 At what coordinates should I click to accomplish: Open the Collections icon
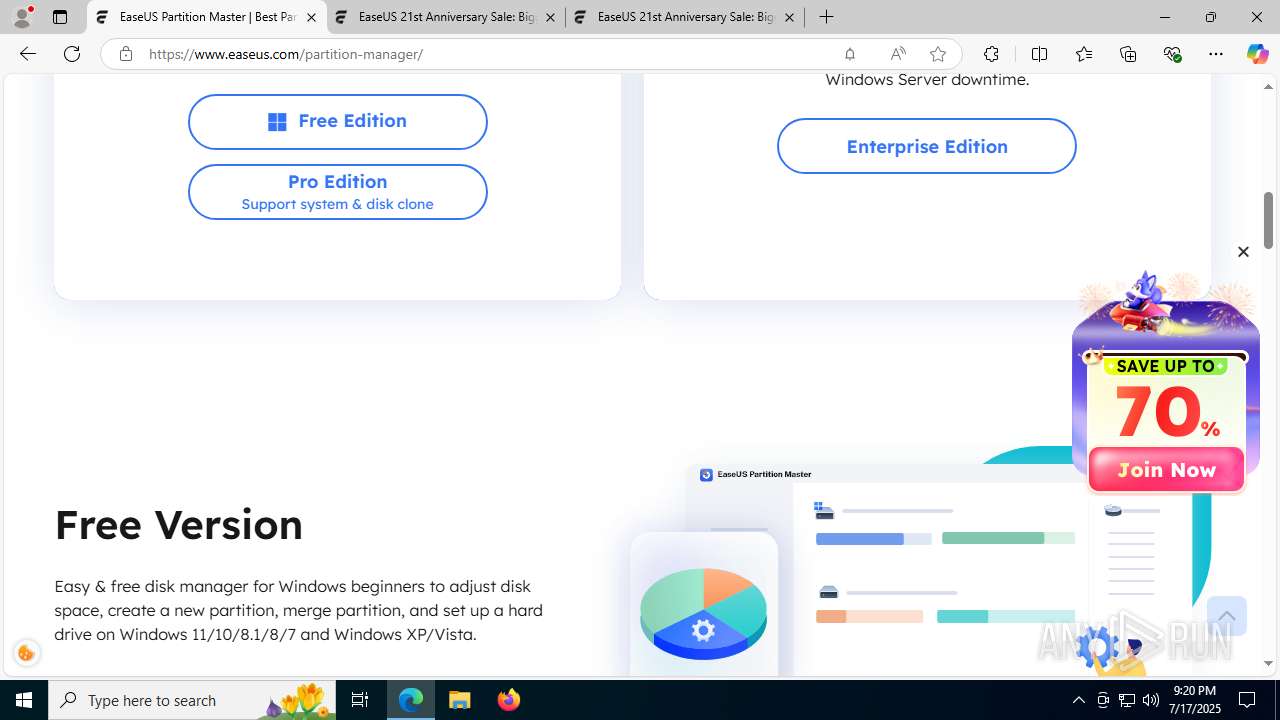point(1128,54)
